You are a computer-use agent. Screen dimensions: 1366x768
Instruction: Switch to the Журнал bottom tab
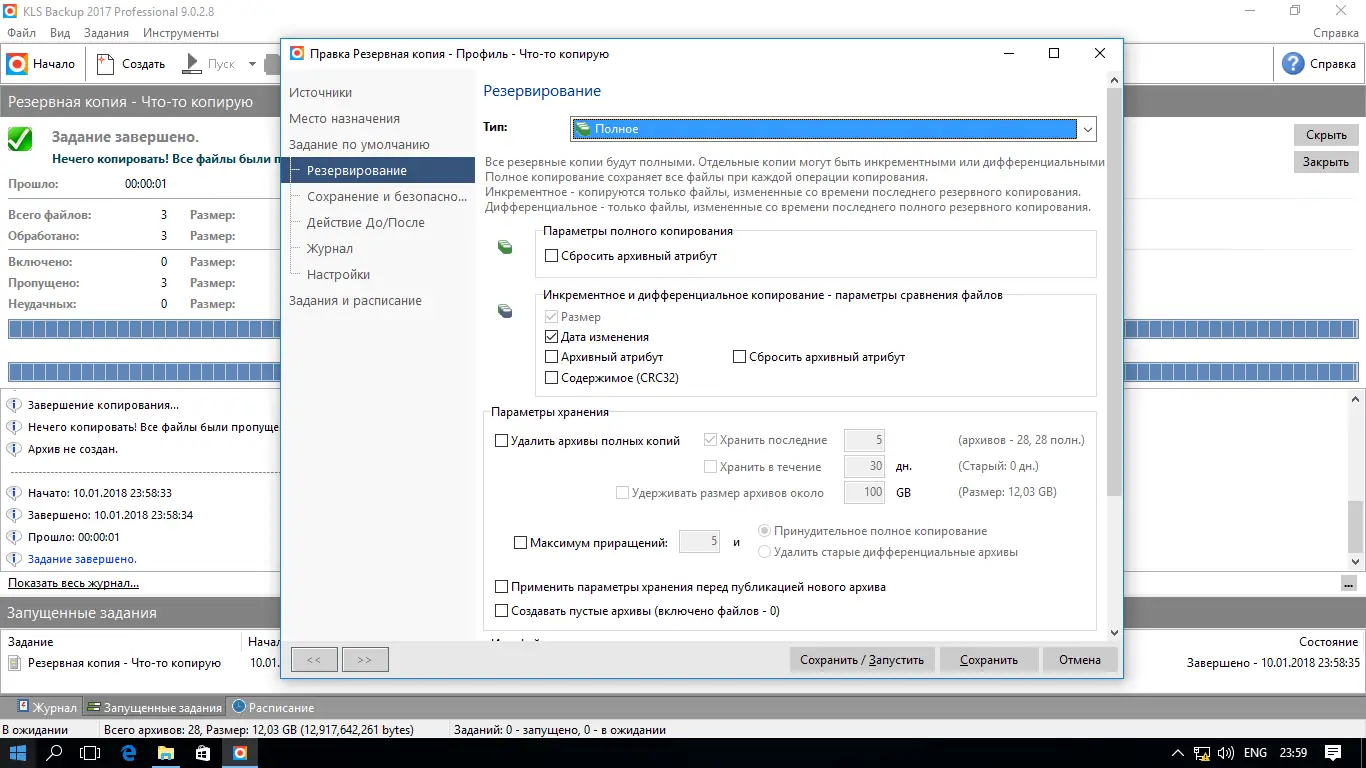(47, 707)
